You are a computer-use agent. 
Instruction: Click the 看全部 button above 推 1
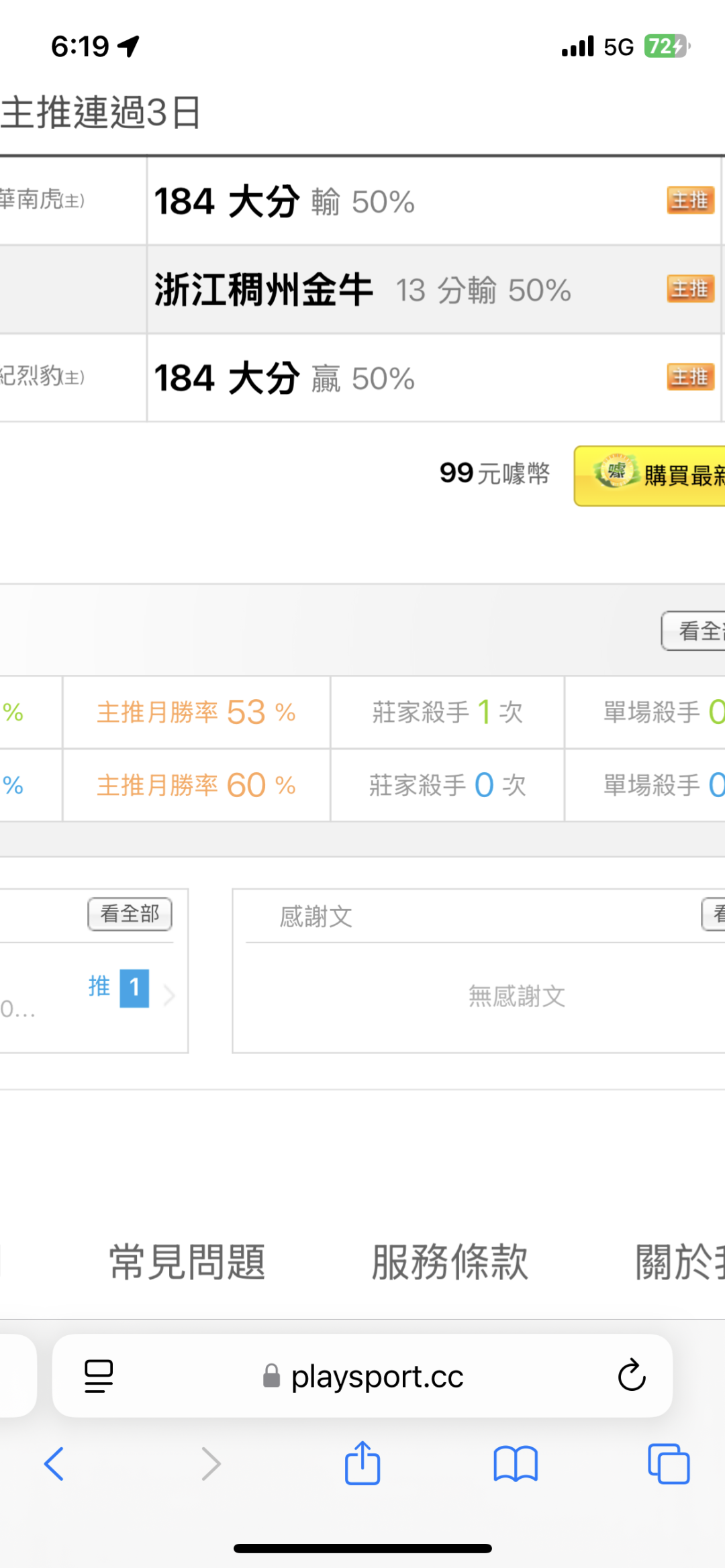tap(130, 914)
